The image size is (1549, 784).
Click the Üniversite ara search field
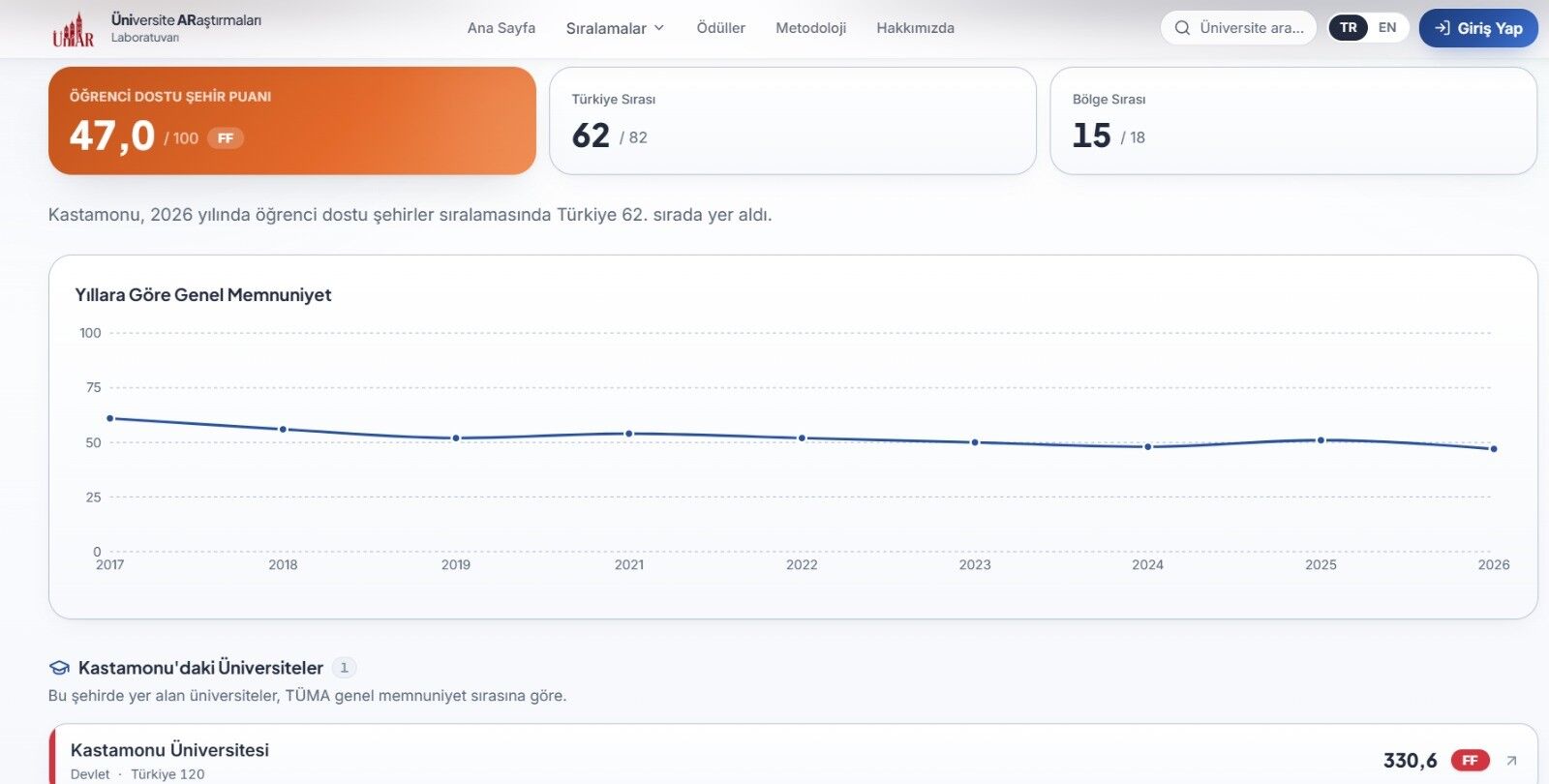pyautogui.click(x=1238, y=28)
